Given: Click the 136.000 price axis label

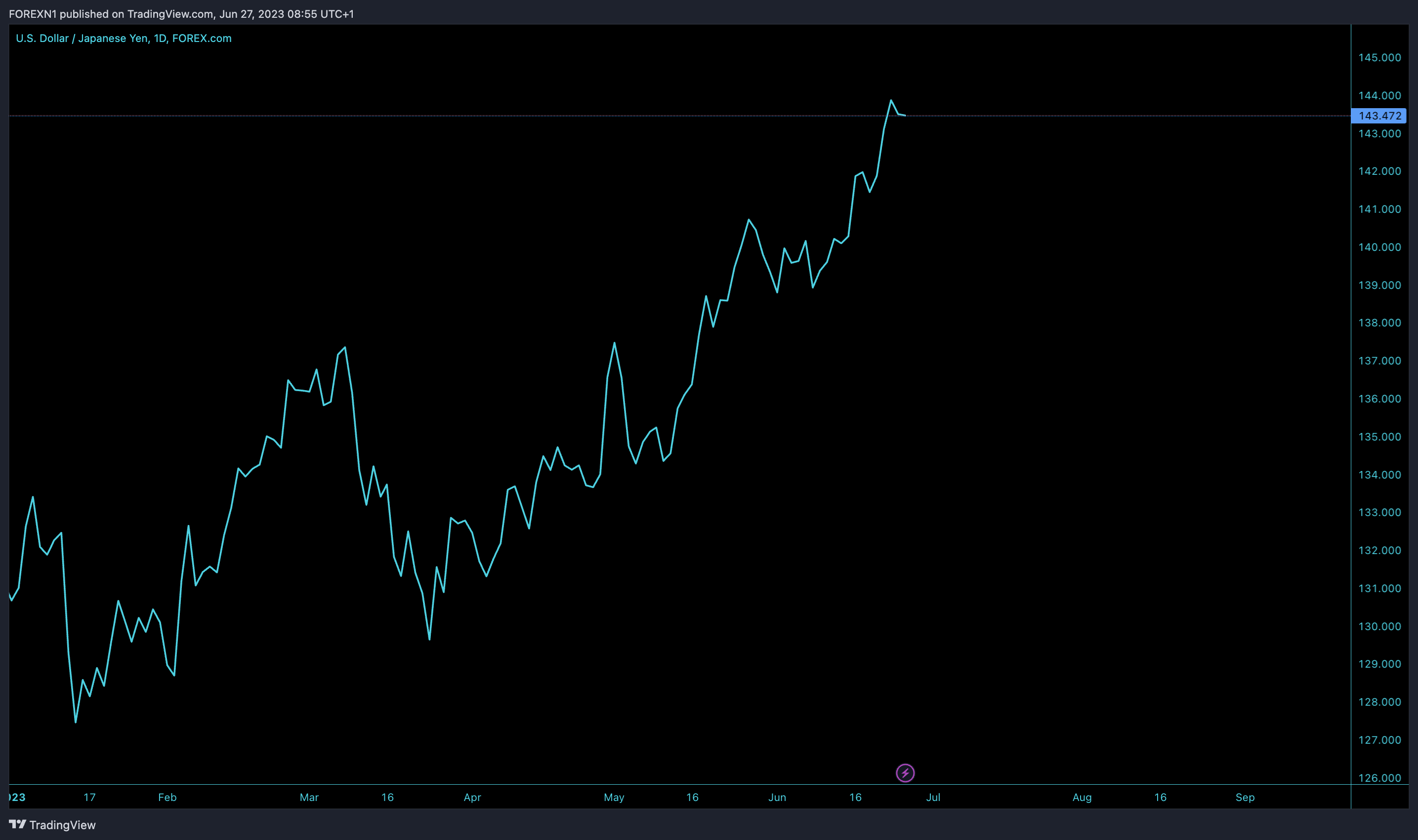Looking at the screenshot, I should pyautogui.click(x=1379, y=399).
